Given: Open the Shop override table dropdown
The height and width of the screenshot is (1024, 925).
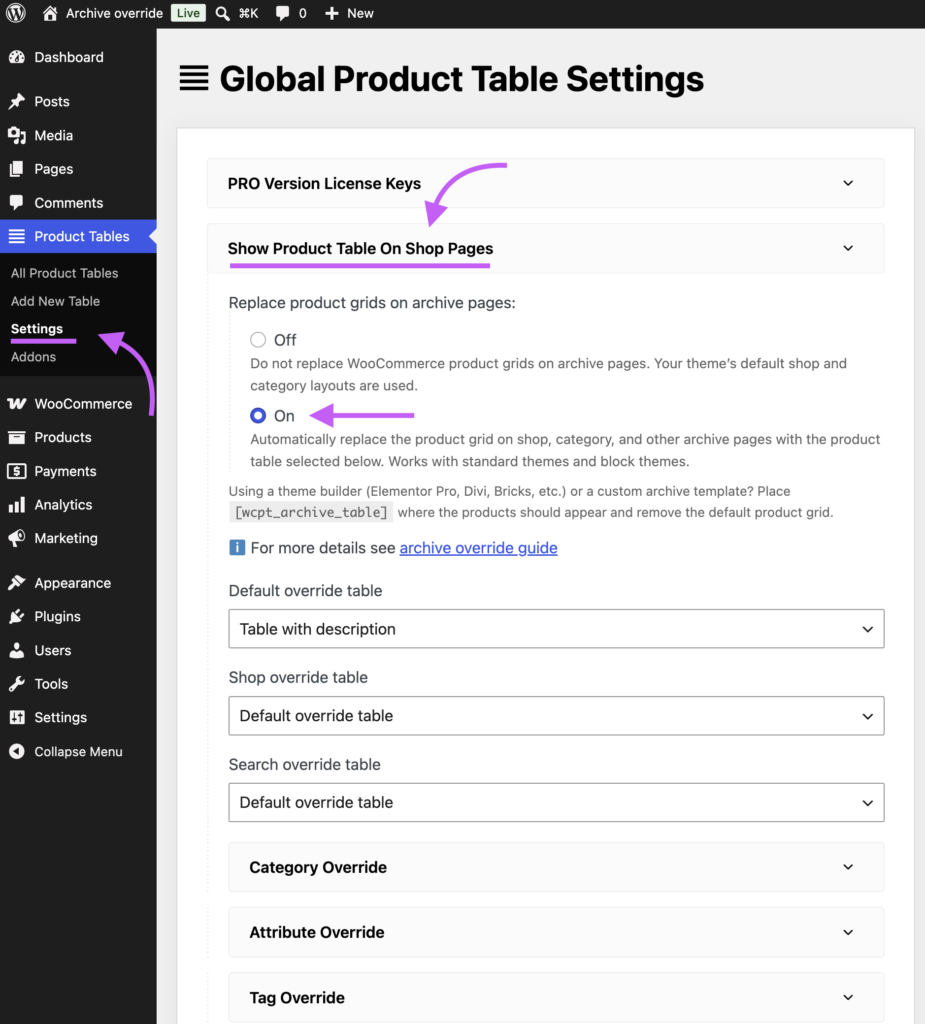Looking at the screenshot, I should pos(557,716).
